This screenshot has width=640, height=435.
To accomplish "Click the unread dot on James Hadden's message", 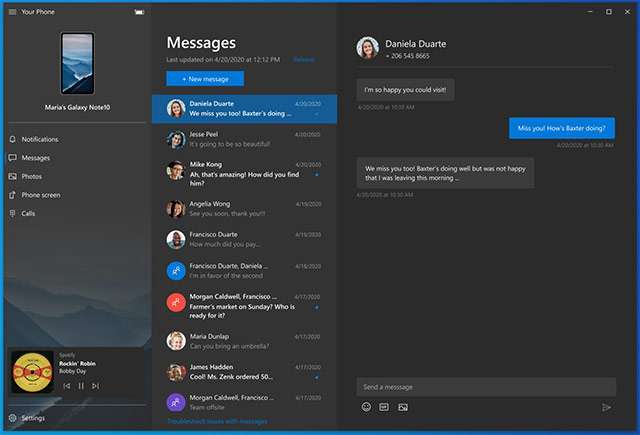I will click(317, 377).
